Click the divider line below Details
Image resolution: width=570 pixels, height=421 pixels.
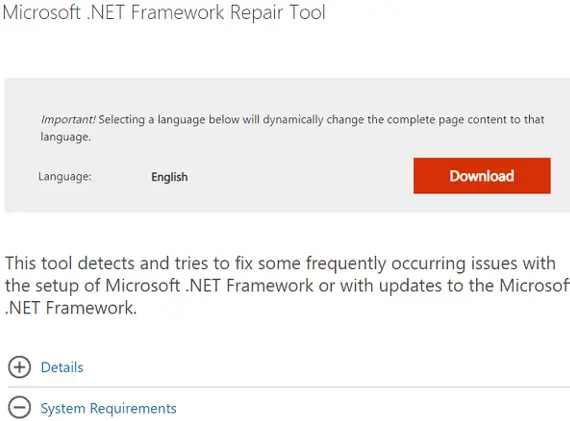click(289, 387)
